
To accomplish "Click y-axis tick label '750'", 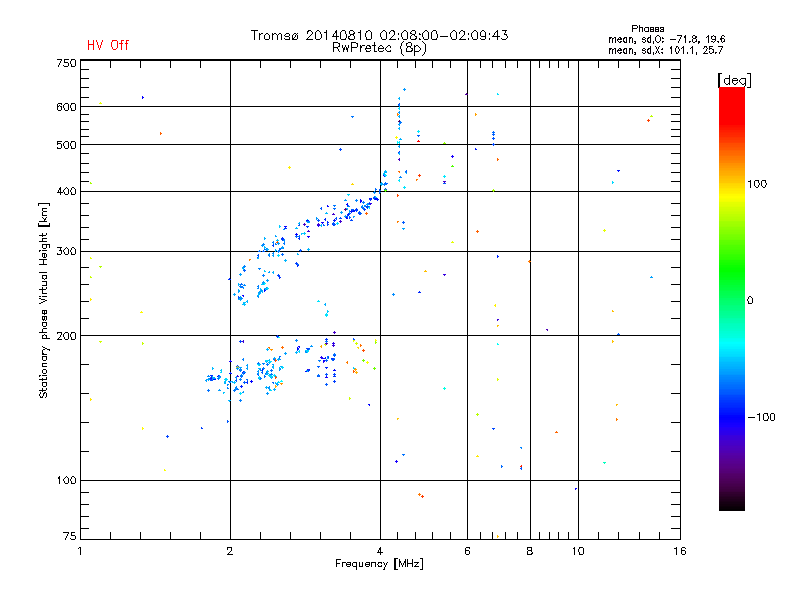I will [66, 63].
